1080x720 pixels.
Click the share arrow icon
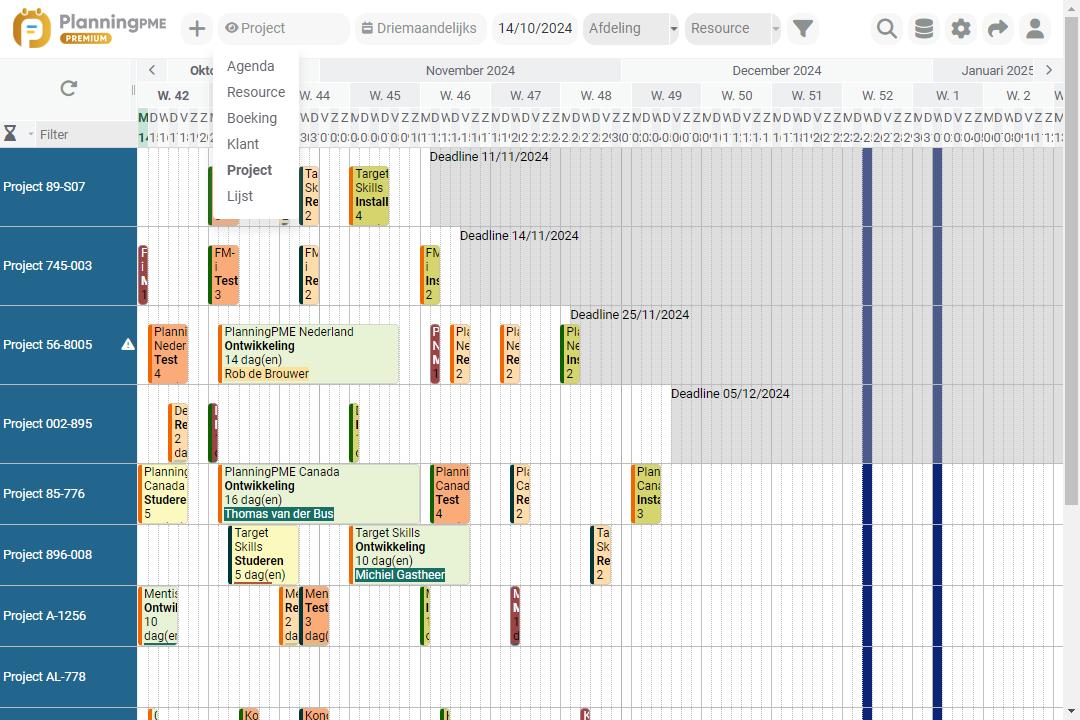click(x=997, y=29)
